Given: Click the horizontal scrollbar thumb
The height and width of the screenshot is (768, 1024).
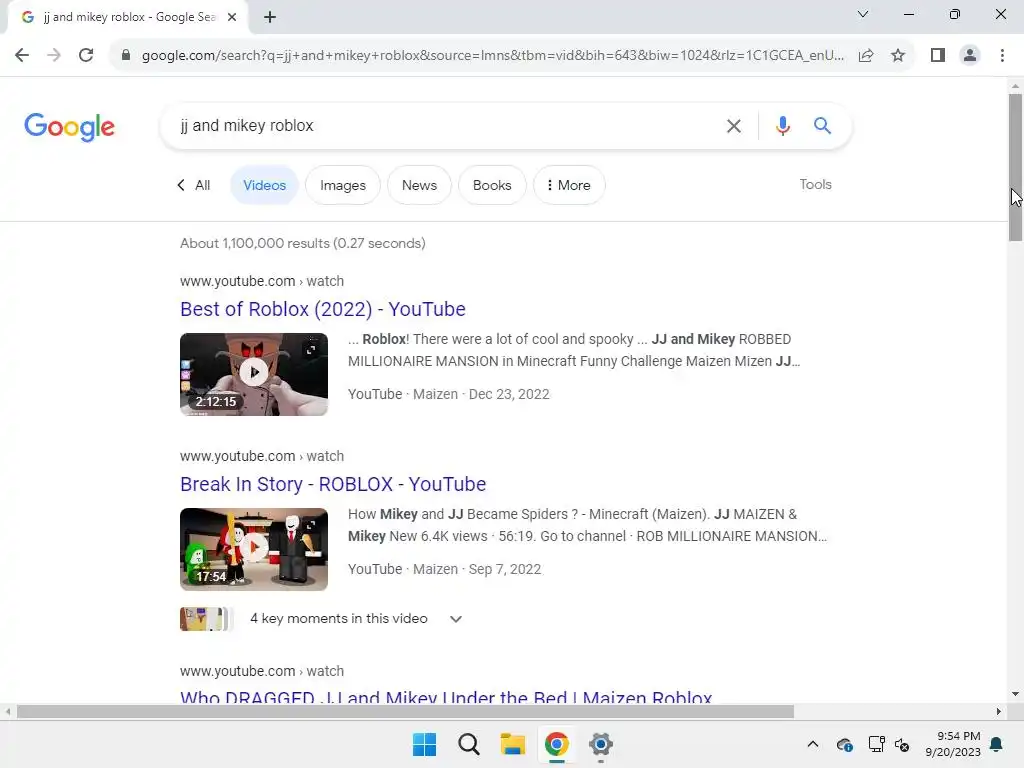Looking at the screenshot, I should [x=405, y=711].
